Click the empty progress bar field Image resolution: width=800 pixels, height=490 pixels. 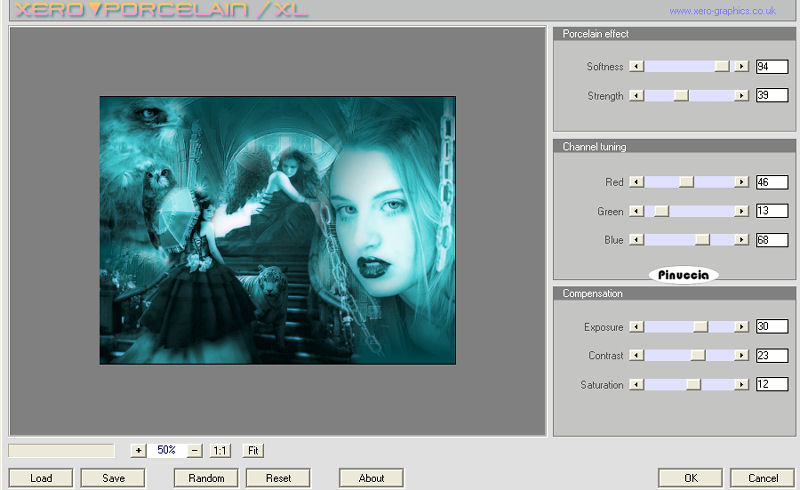(61, 451)
